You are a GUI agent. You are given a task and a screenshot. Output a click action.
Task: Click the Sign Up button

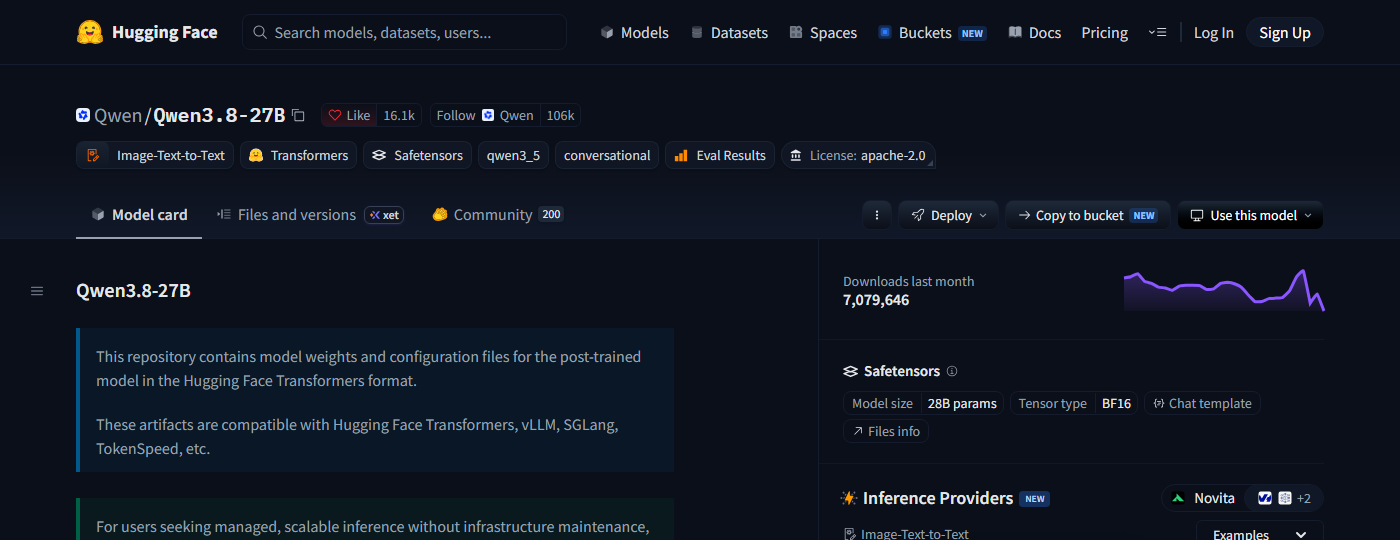point(1285,33)
